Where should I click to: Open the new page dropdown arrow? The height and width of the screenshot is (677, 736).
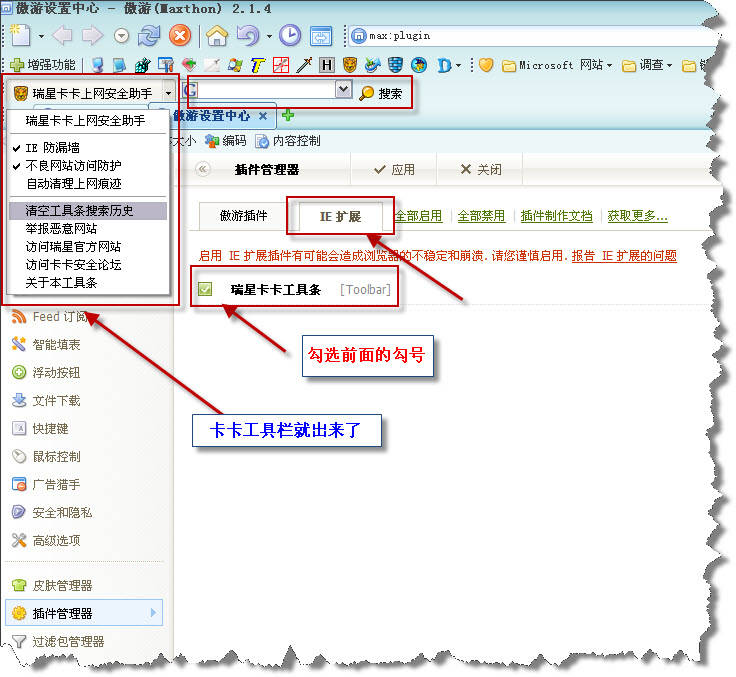(41, 36)
